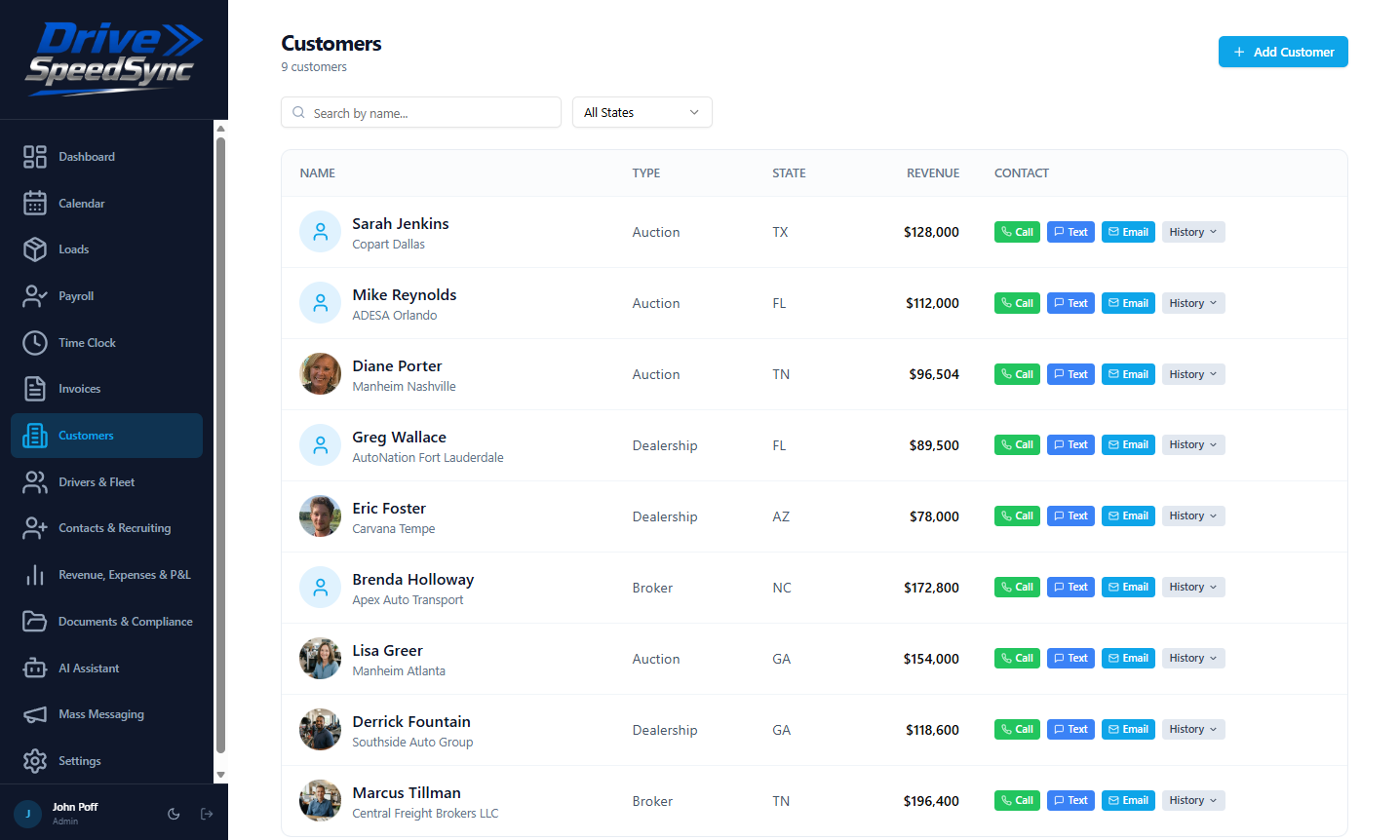This screenshot has height=840, width=1400.
Task: Open the Customers menu item
Action: [x=107, y=436]
